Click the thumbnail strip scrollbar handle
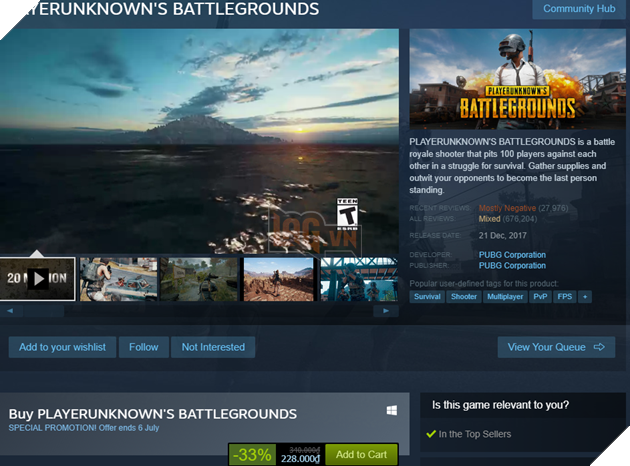 [x=44, y=311]
